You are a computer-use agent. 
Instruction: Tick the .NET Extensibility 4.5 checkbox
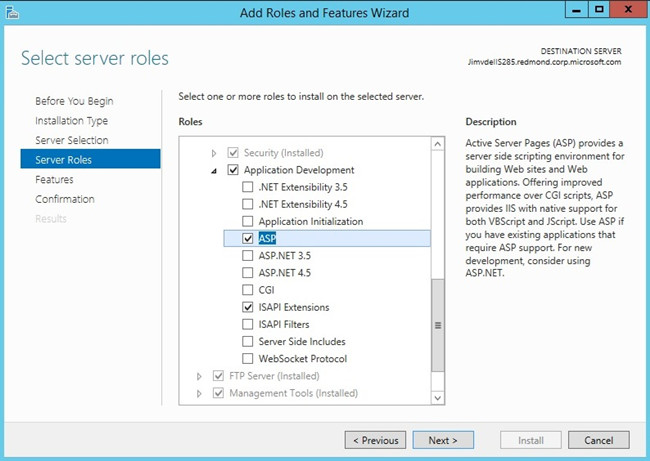[x=247, y=204]
